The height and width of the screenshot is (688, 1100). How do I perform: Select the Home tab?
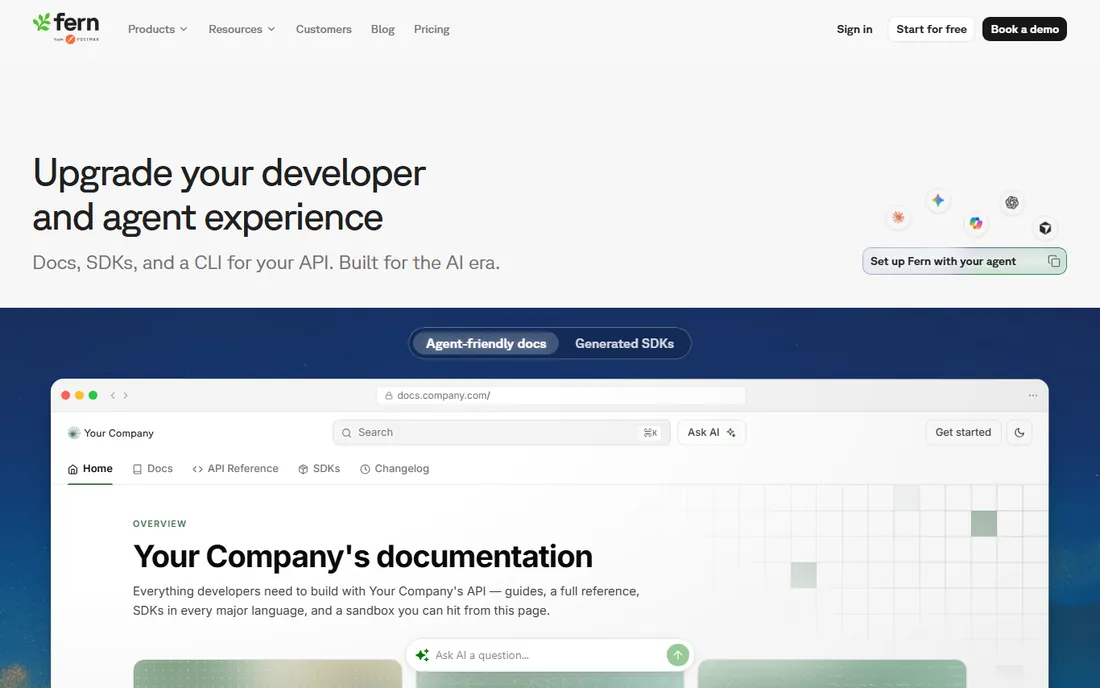90,468
